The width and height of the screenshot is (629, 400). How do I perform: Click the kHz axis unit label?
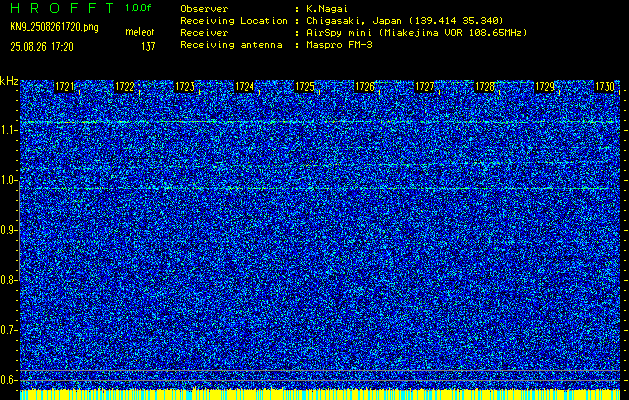click(9, 81)
